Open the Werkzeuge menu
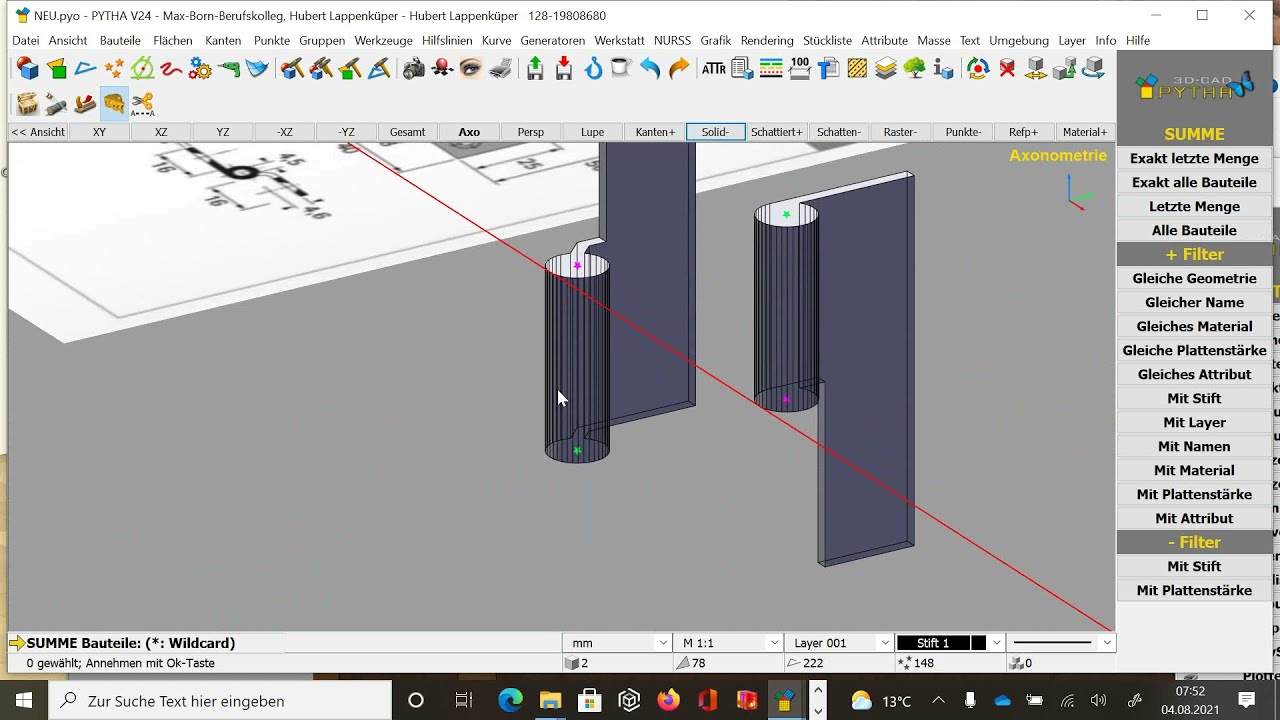The image size is (1280, 720). 383,41
